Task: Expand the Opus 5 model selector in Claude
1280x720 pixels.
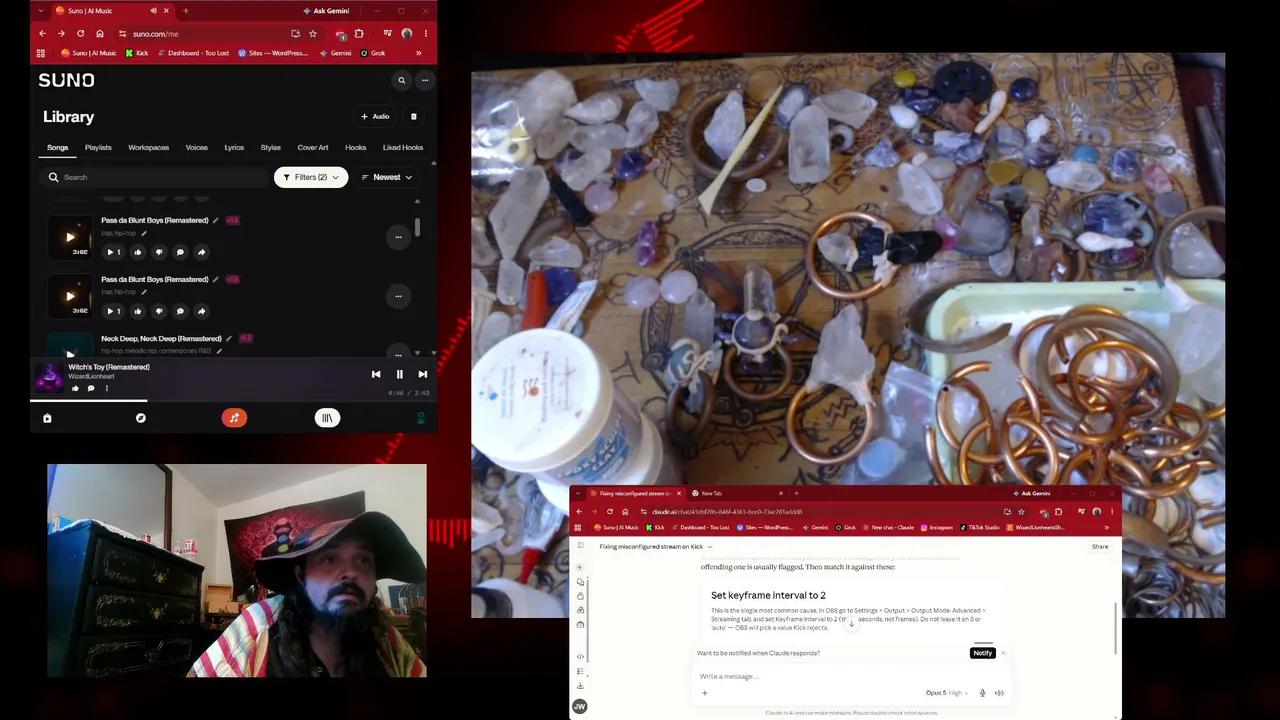Action: (947, 693)
